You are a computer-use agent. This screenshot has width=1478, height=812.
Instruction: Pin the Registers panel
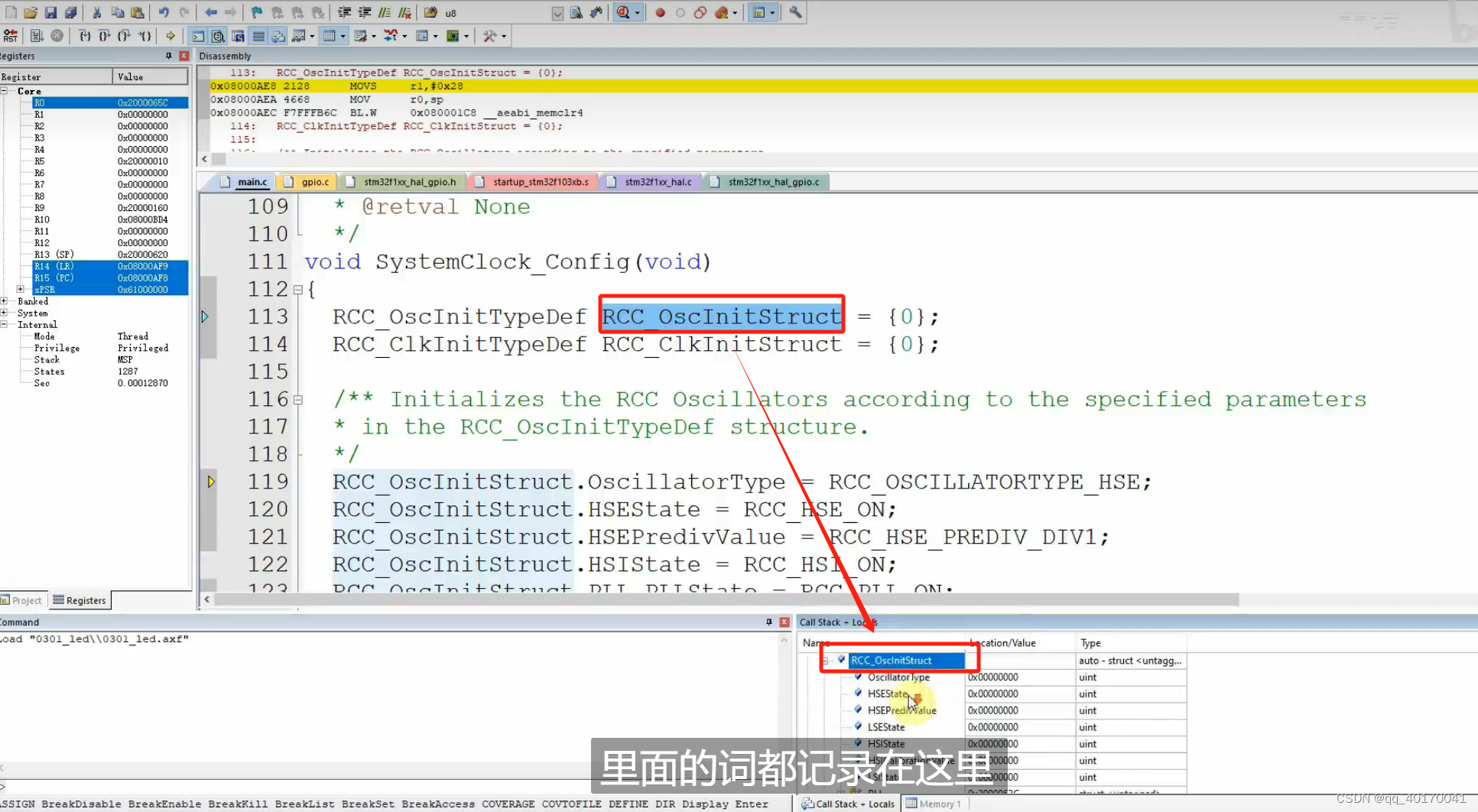coord(168,56)
